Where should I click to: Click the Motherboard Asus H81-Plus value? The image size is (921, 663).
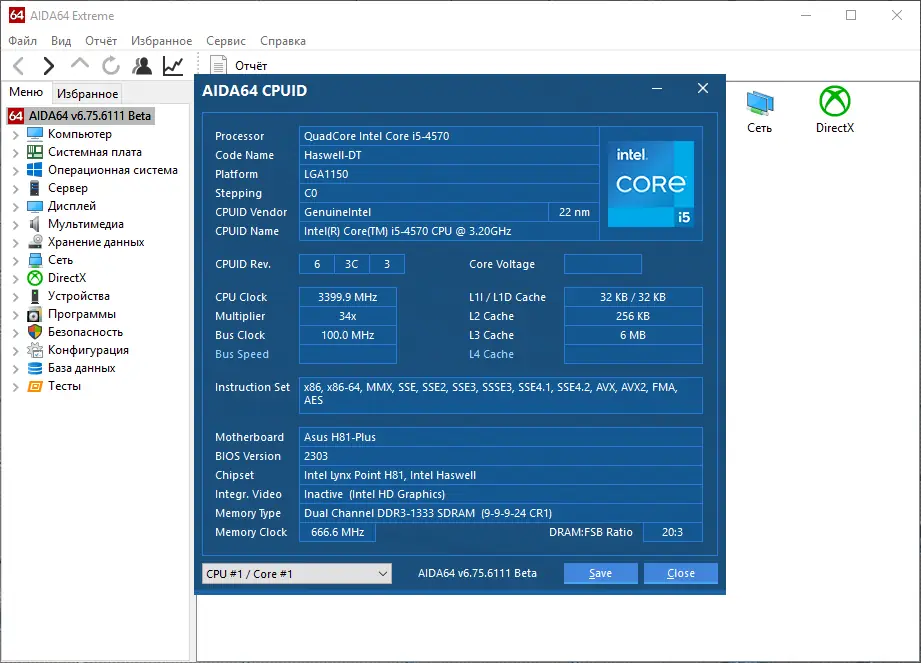pos(500,437)
